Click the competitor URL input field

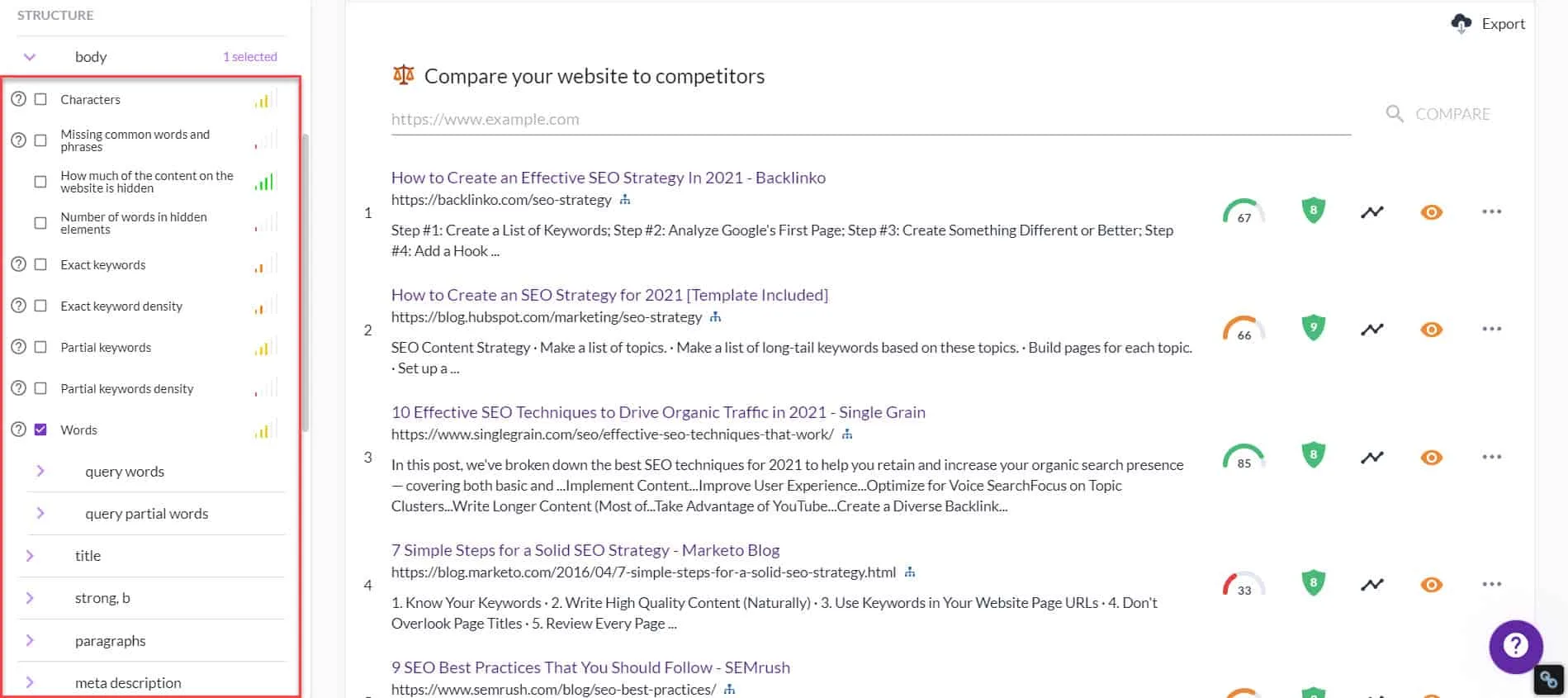click(870, 119)
